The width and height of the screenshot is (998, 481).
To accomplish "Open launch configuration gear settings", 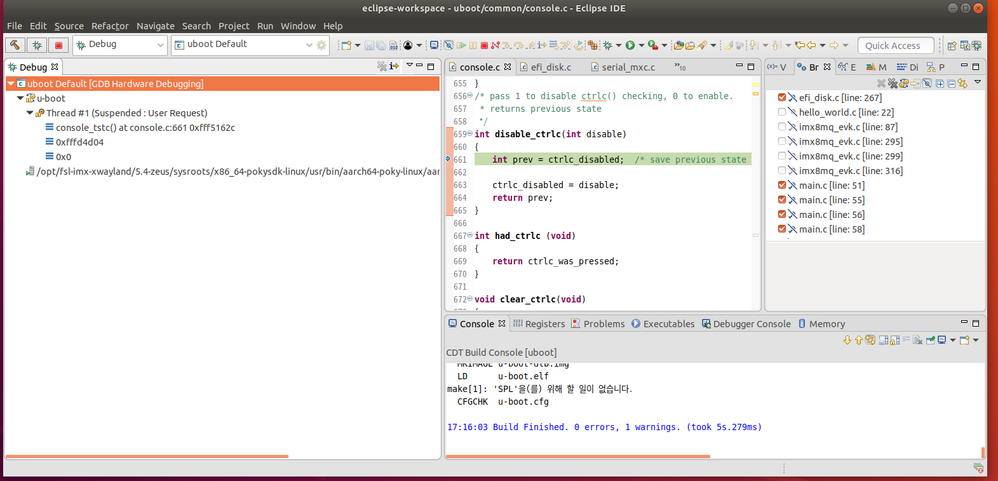I will [322, 45].
